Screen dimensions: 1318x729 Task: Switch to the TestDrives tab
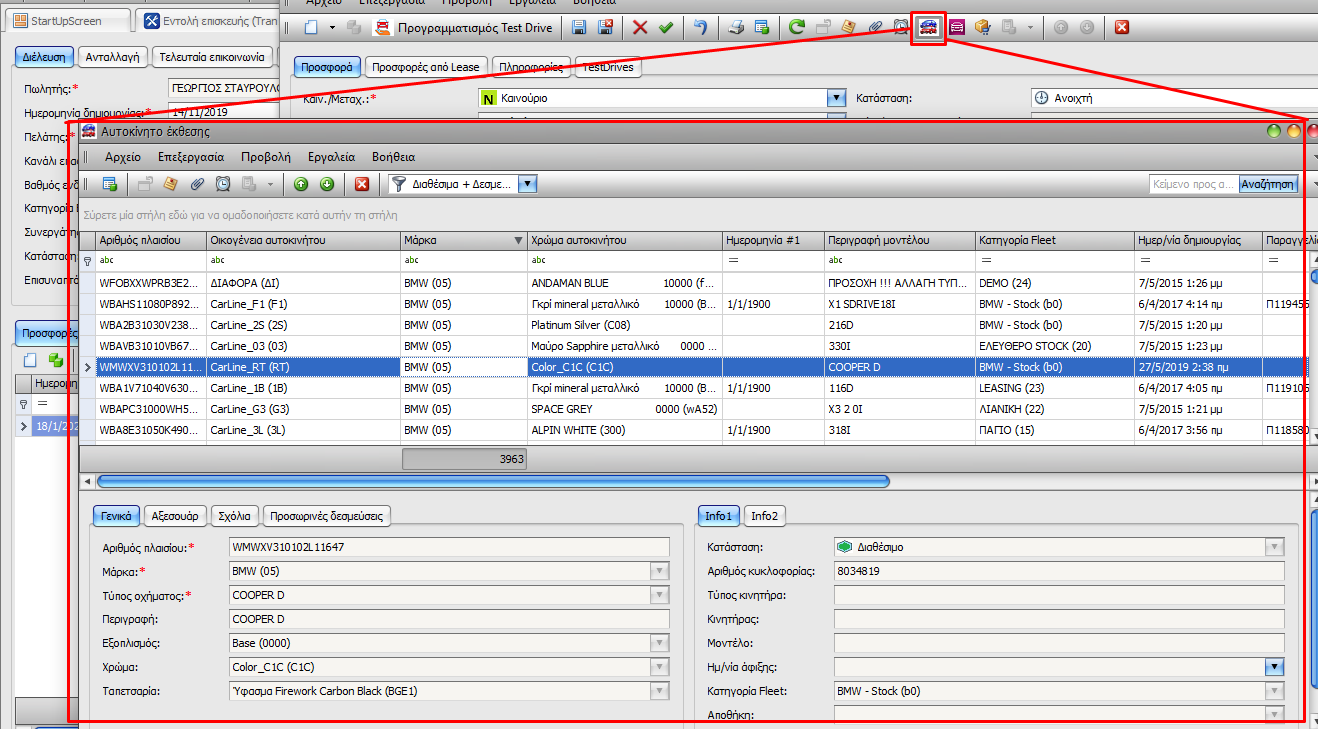coord(609,67)
